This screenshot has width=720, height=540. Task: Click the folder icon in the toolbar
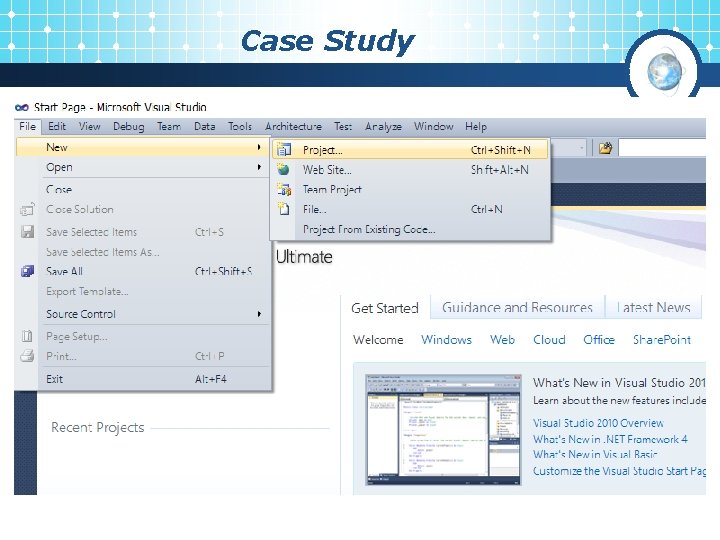tap(605, 148)
